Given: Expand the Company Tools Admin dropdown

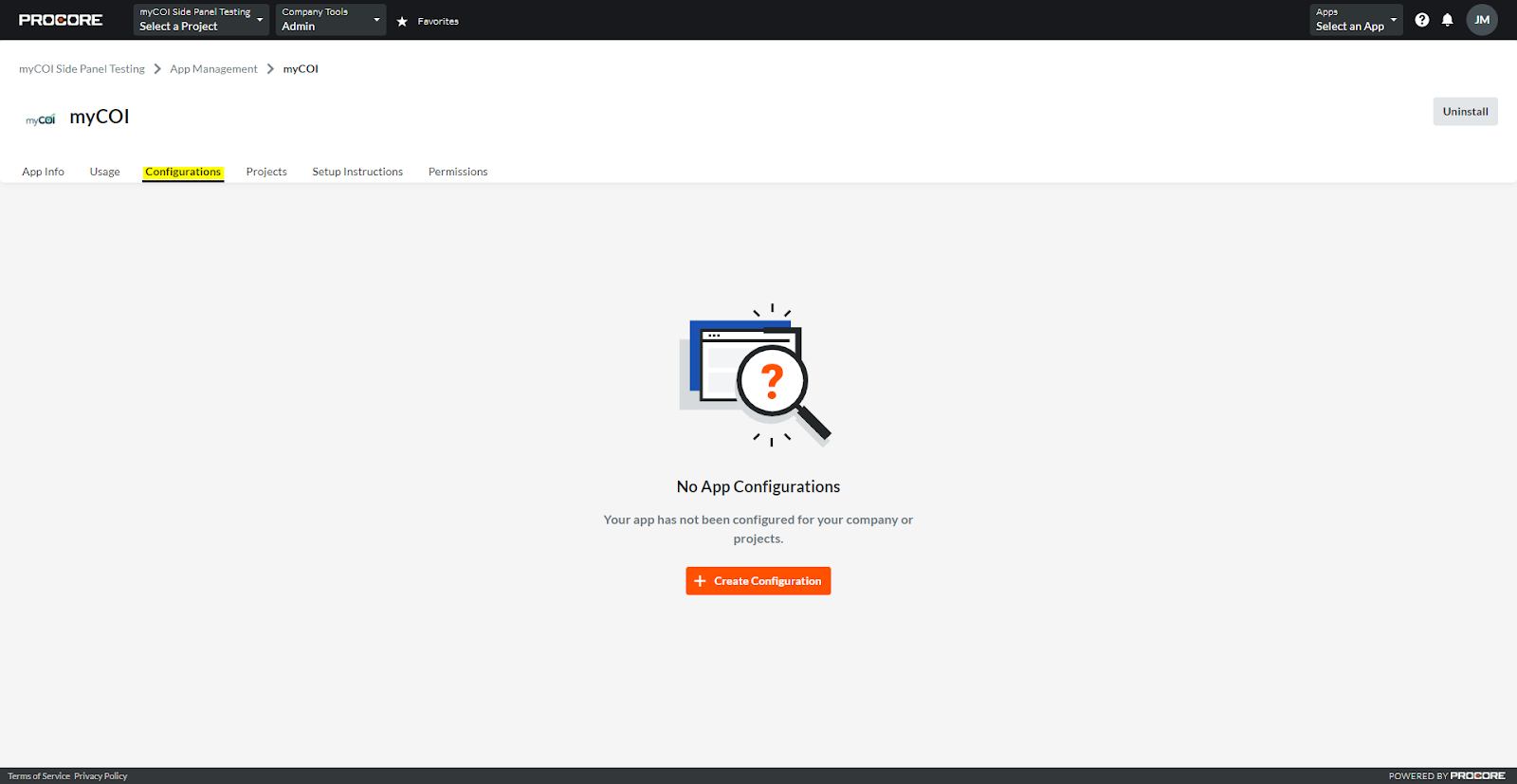Looking at the screenshot, I should (x=331, y=20).
